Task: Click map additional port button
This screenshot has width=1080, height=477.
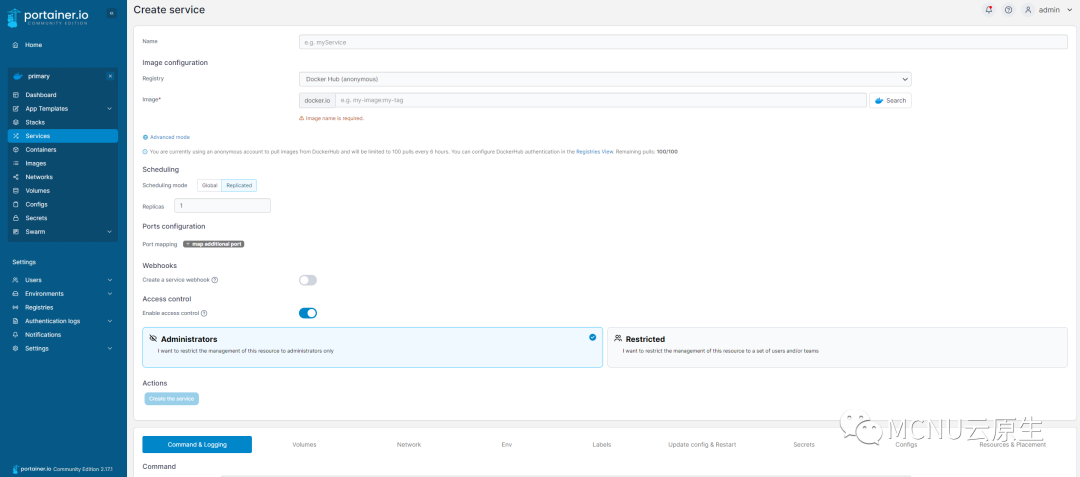Action: (x=214, y=244)
